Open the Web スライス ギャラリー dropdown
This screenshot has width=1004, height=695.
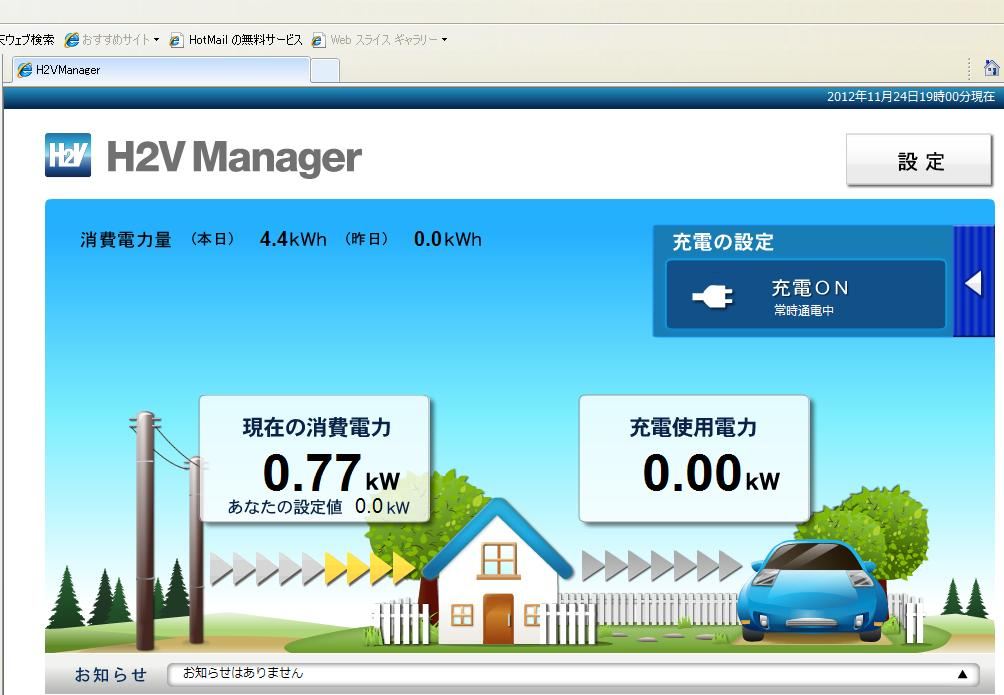point(380,40)
